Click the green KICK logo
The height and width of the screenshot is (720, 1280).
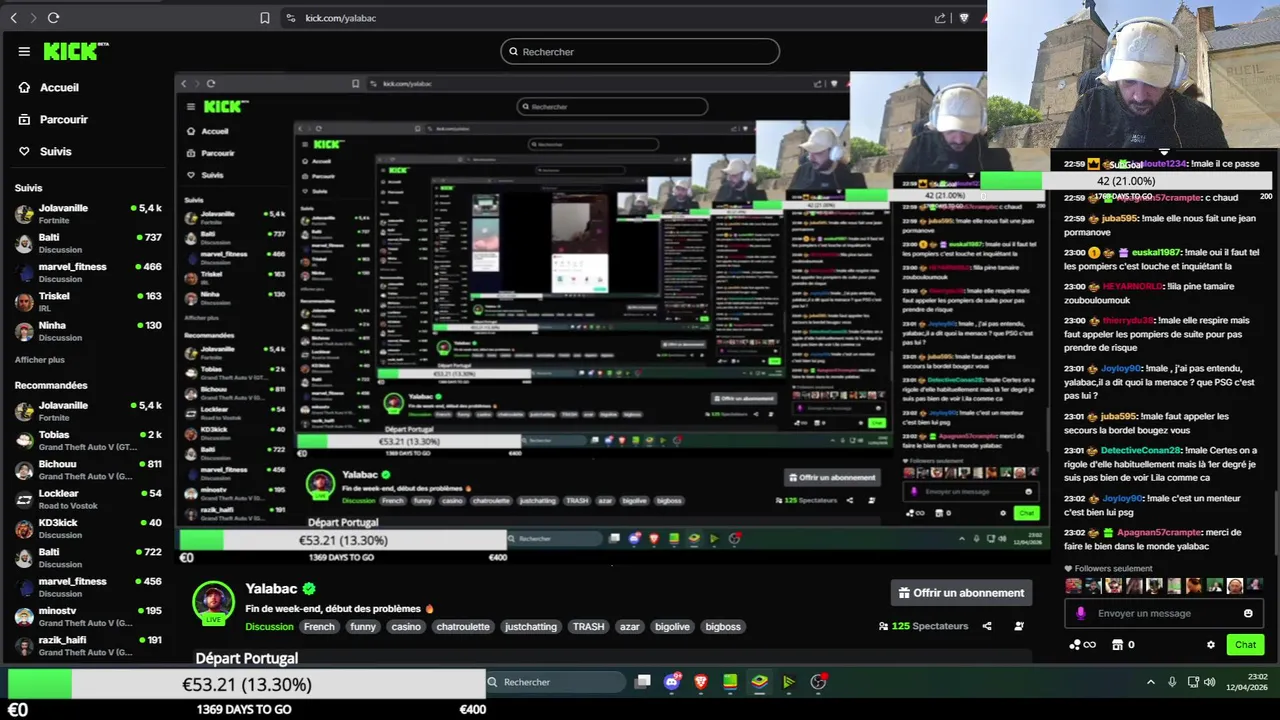(75, 51)
